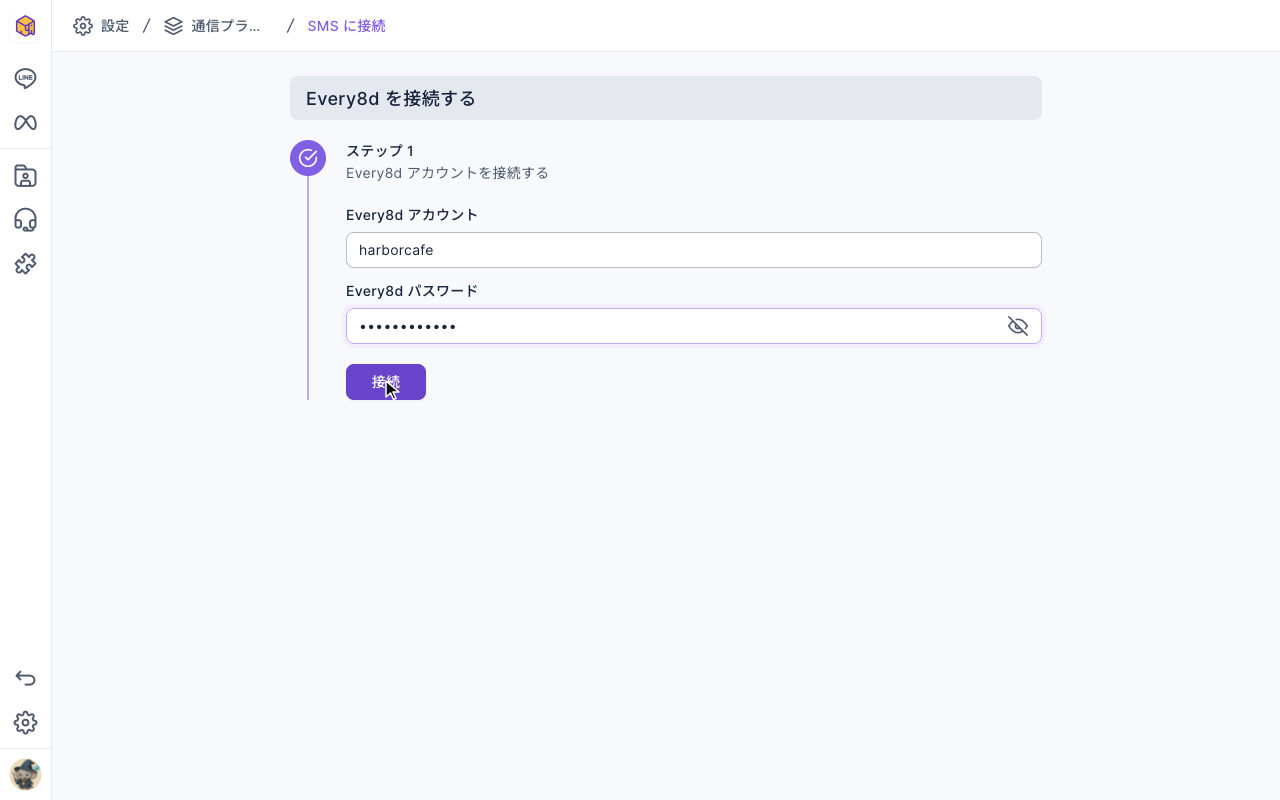Click the ステップ 1 label
Image resolution: width=1280 pixels, height=800 pixels.
pyautogui.click(x=380, y=151)
